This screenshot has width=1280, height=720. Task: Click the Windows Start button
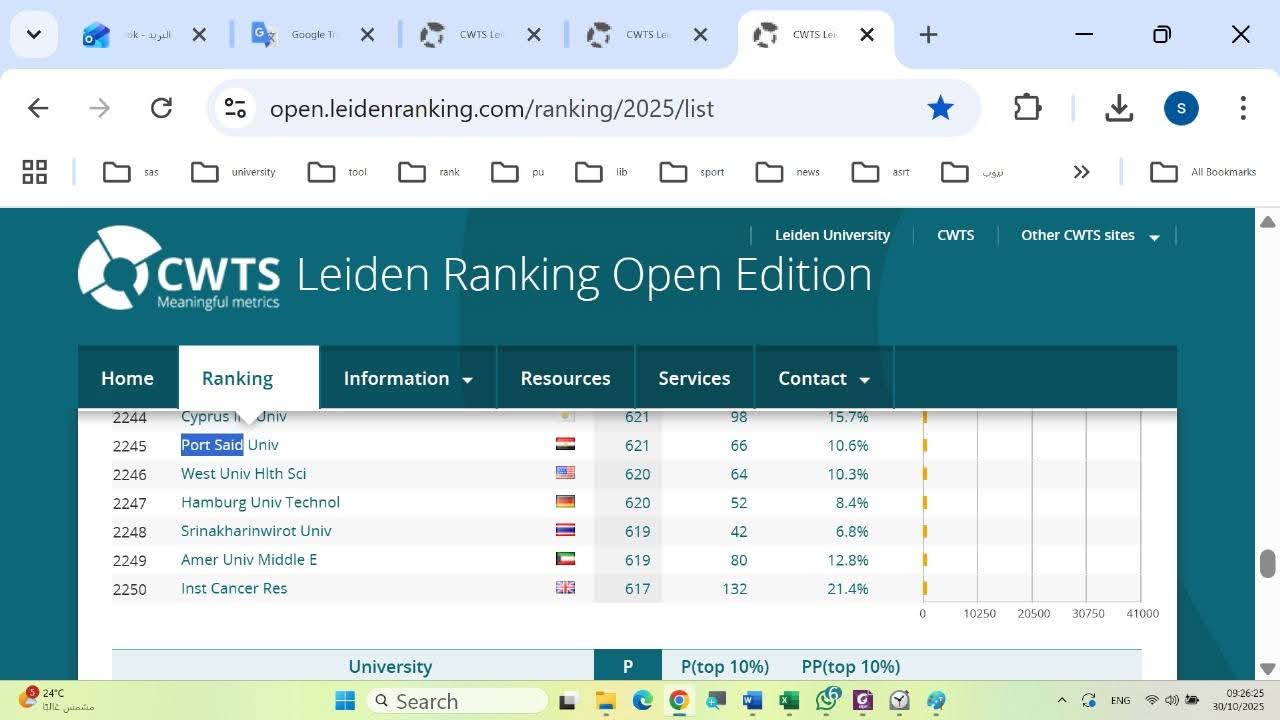(x=345, y=701)
